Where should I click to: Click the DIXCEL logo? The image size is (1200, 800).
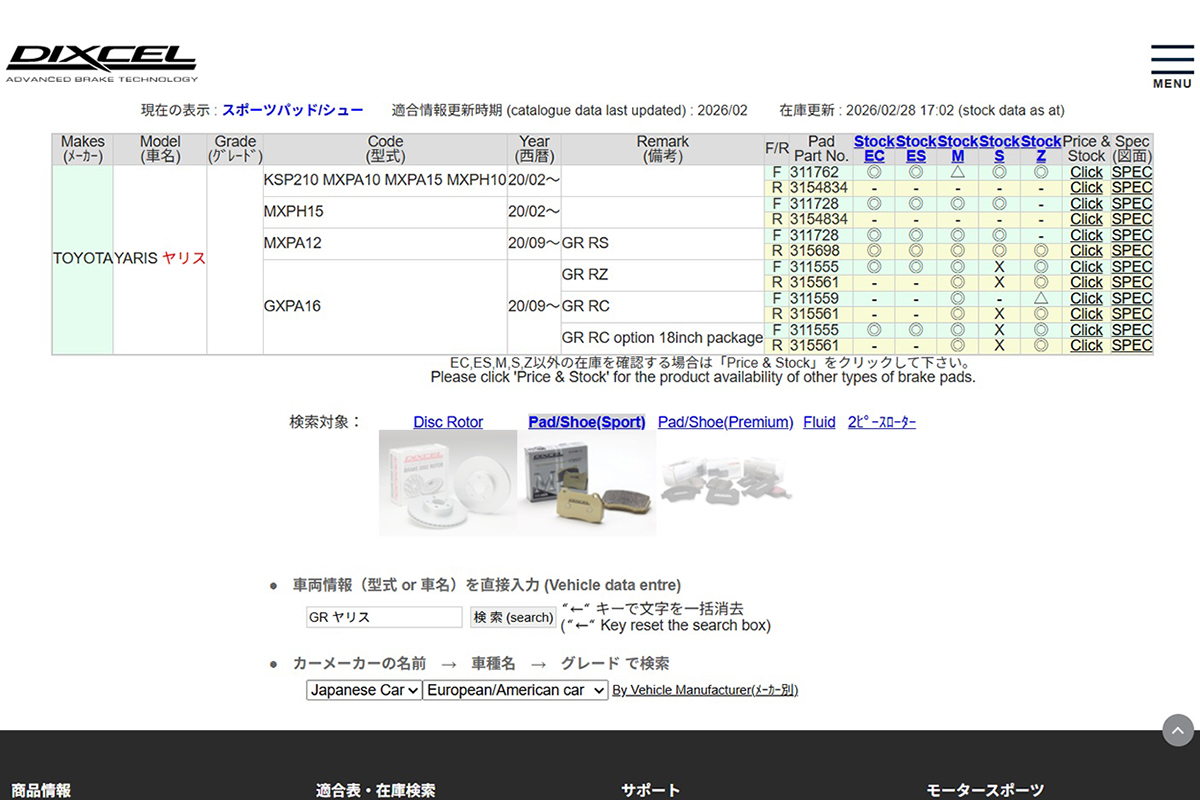pyautogui.click(x=101, y=62)
